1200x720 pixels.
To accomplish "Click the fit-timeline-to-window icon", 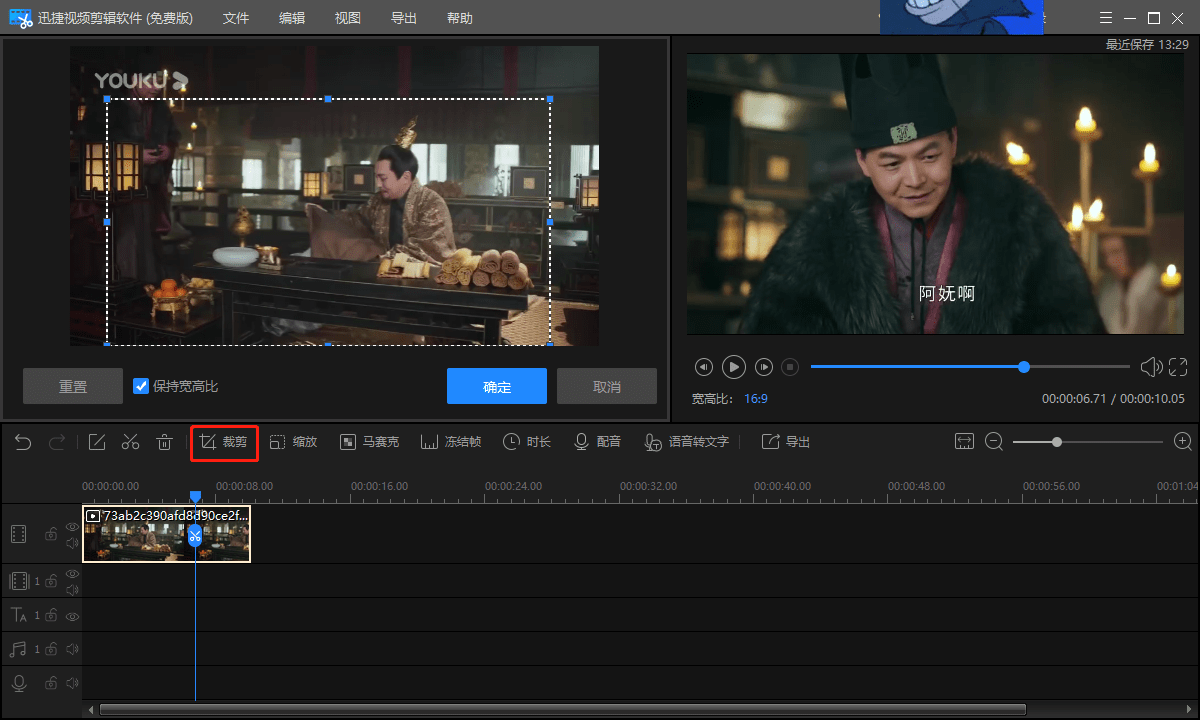I will point(964,442).
